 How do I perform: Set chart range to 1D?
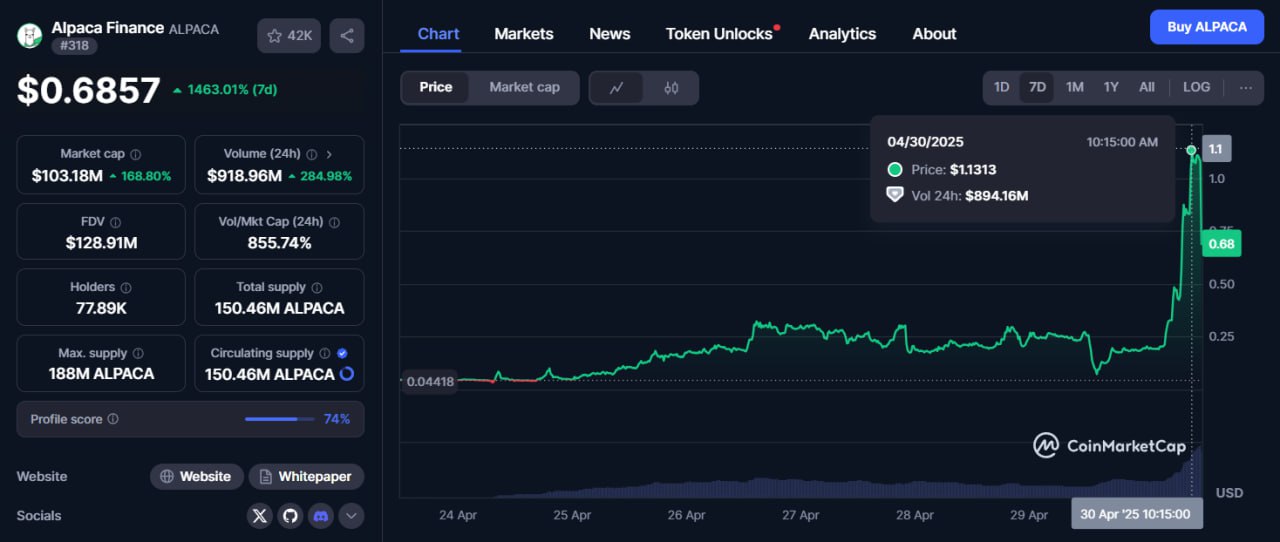coord(1001,87)
